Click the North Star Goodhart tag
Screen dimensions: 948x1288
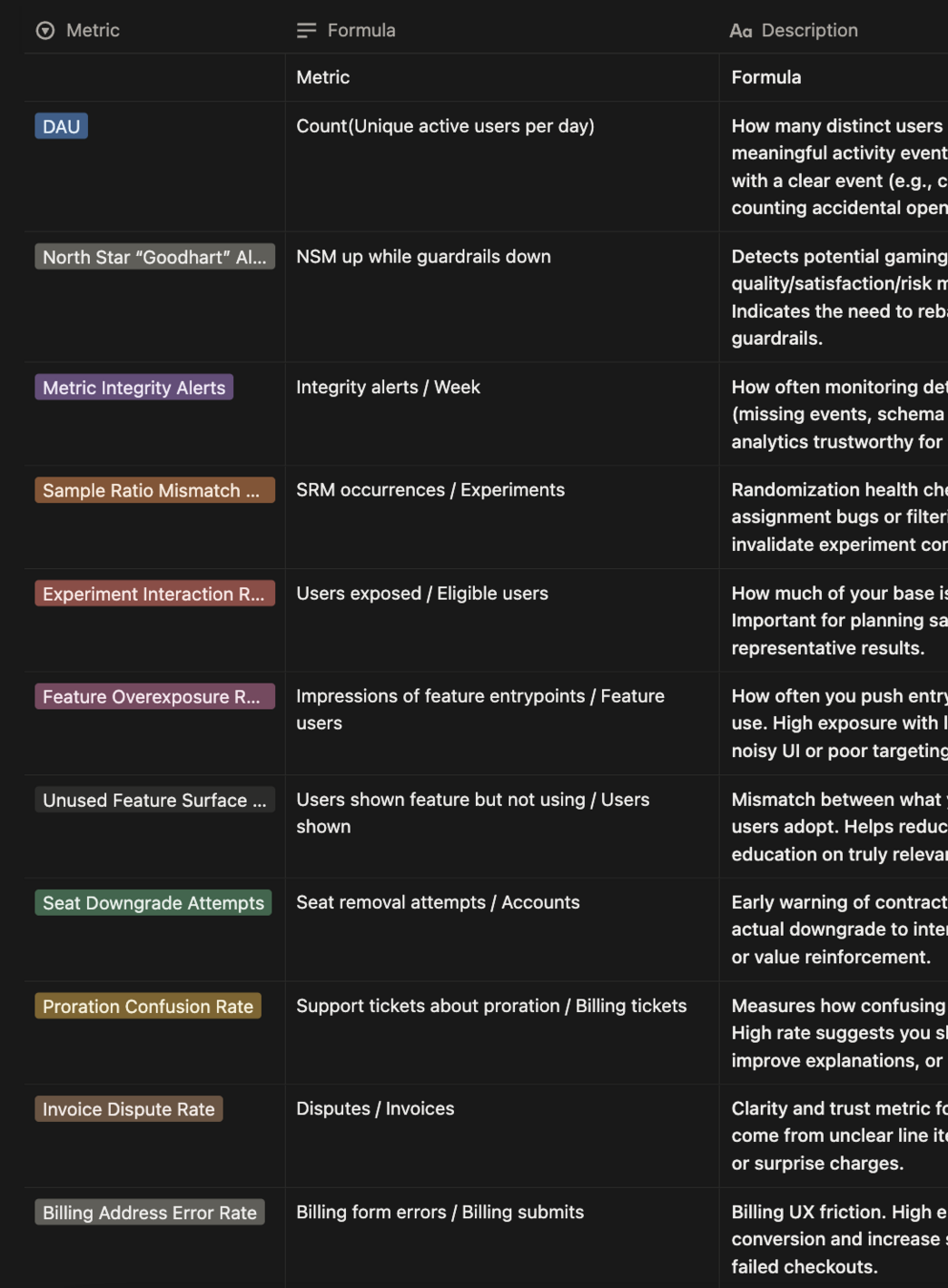[154, 257]
